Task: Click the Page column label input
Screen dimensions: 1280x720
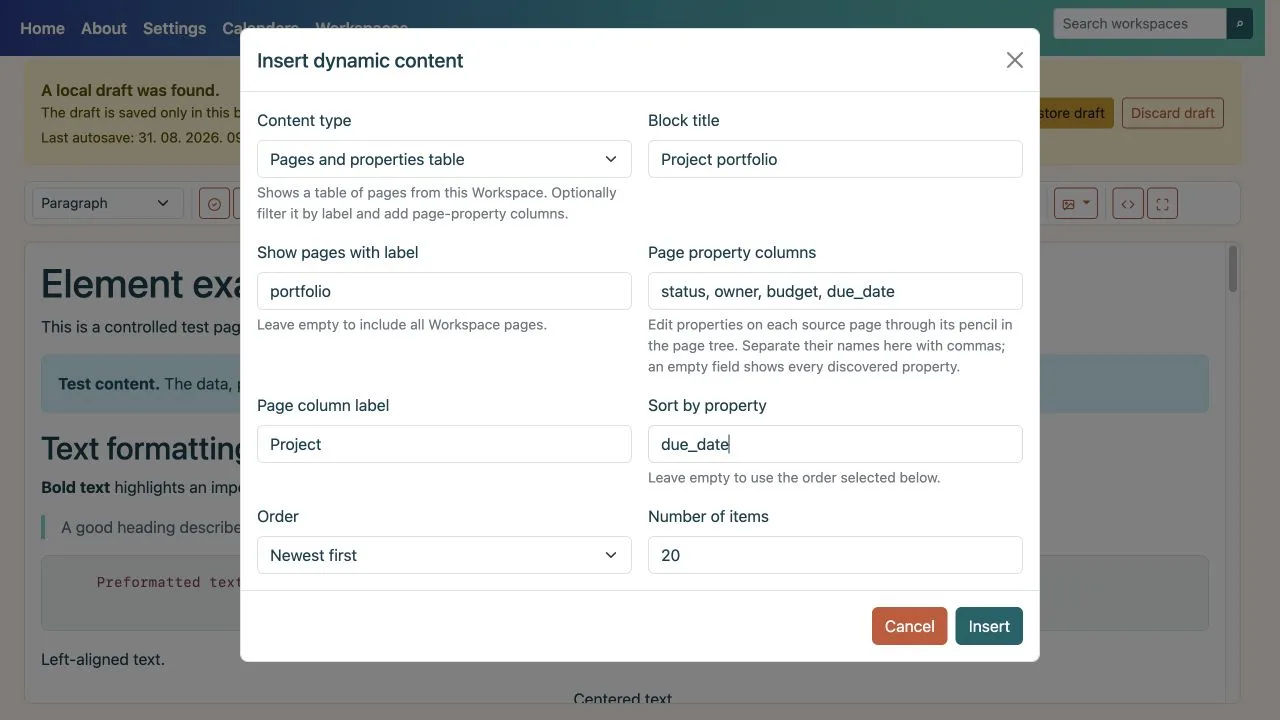Action: click(444, 444)
